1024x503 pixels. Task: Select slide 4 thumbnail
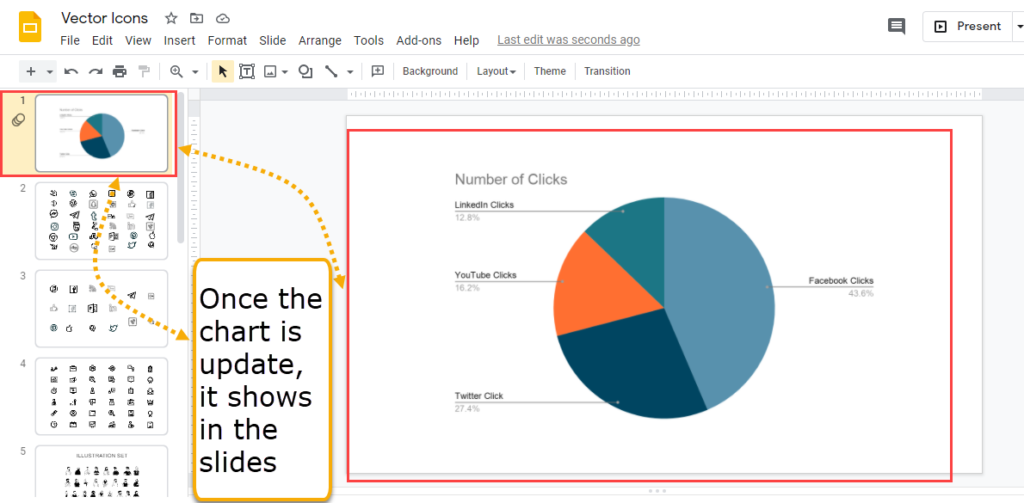click(101, 396)
